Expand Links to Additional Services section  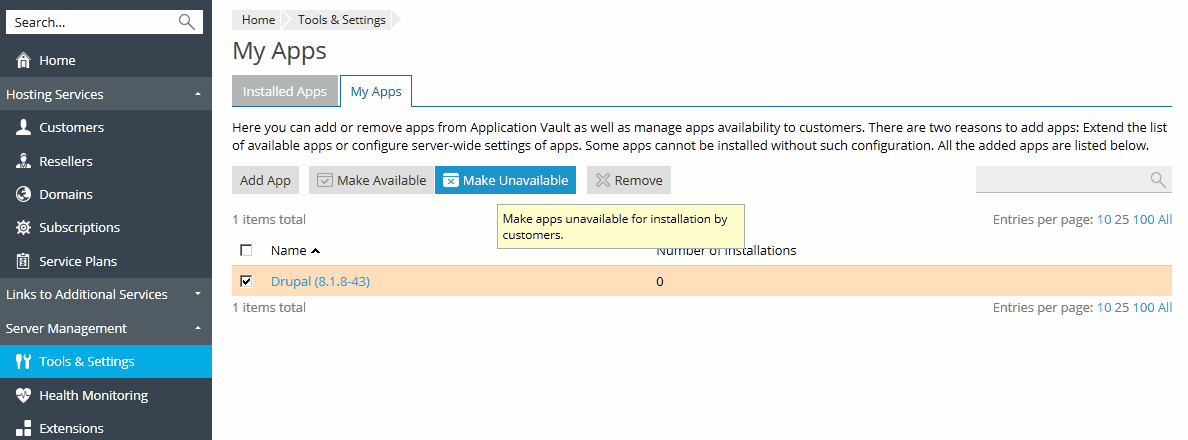198,294
